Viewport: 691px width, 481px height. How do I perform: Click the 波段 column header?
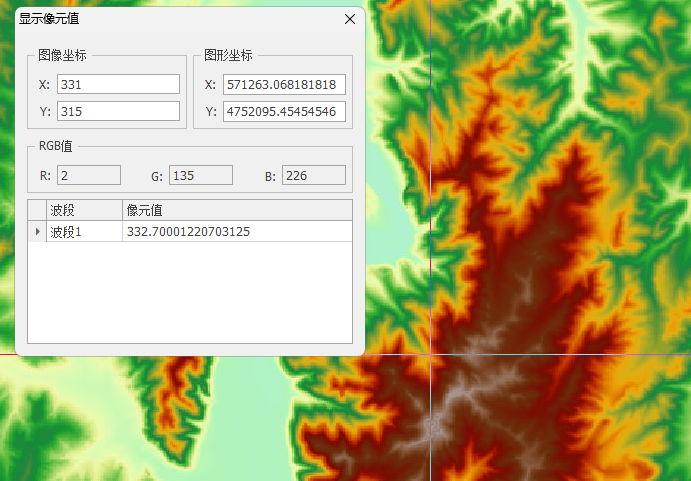coord(84,210)
